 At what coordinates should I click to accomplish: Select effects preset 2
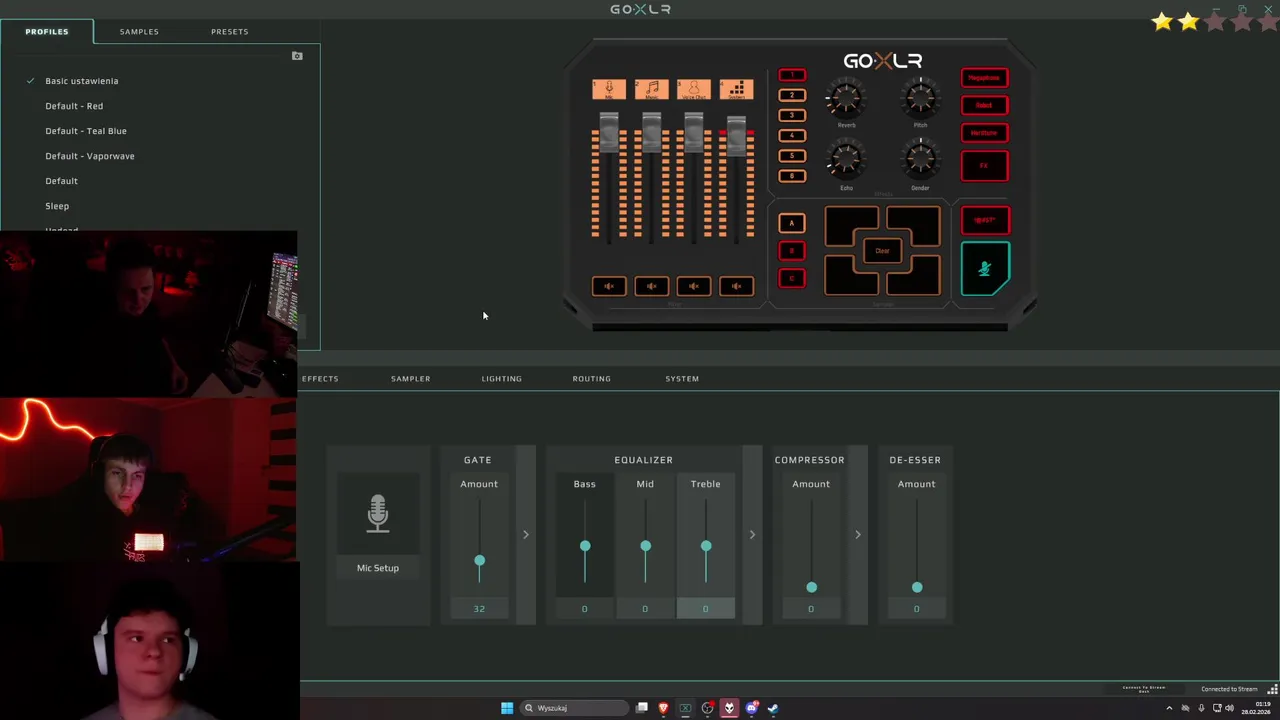tap(792, 95)
